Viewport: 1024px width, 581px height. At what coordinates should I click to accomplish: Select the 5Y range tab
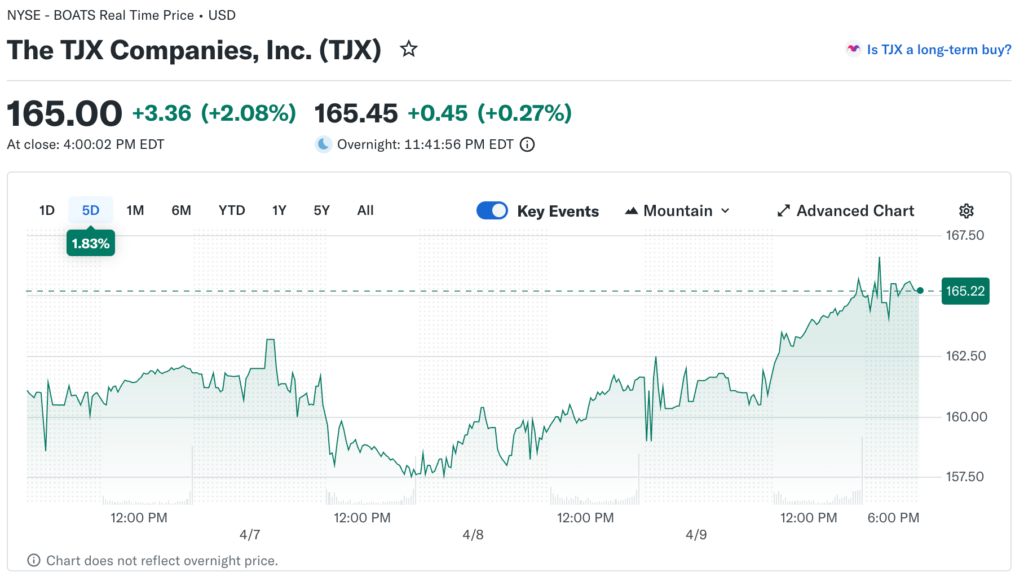321,210
